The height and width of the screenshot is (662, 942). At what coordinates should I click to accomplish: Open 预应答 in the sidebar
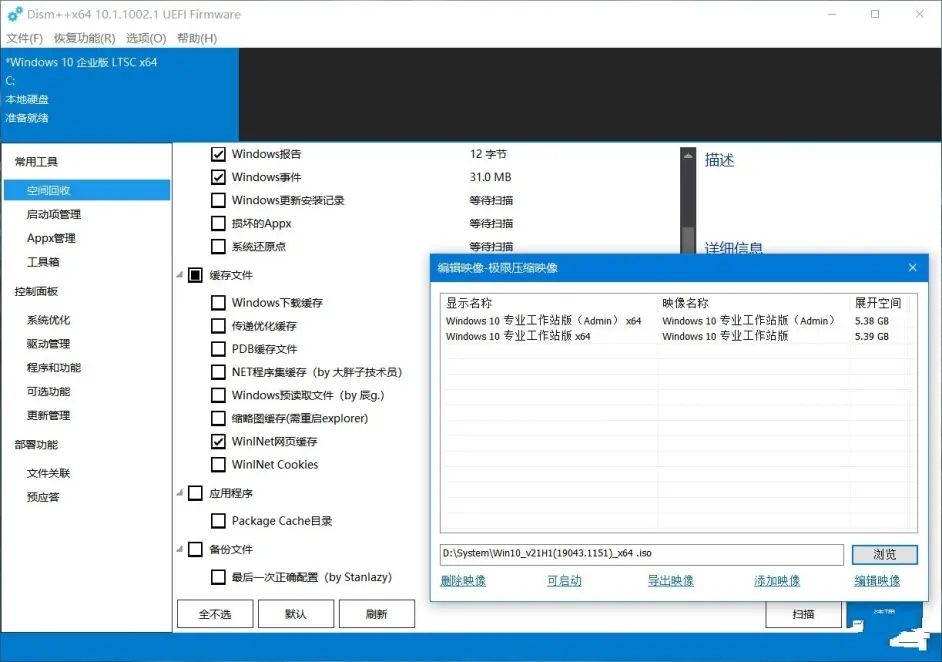(43, 497)
